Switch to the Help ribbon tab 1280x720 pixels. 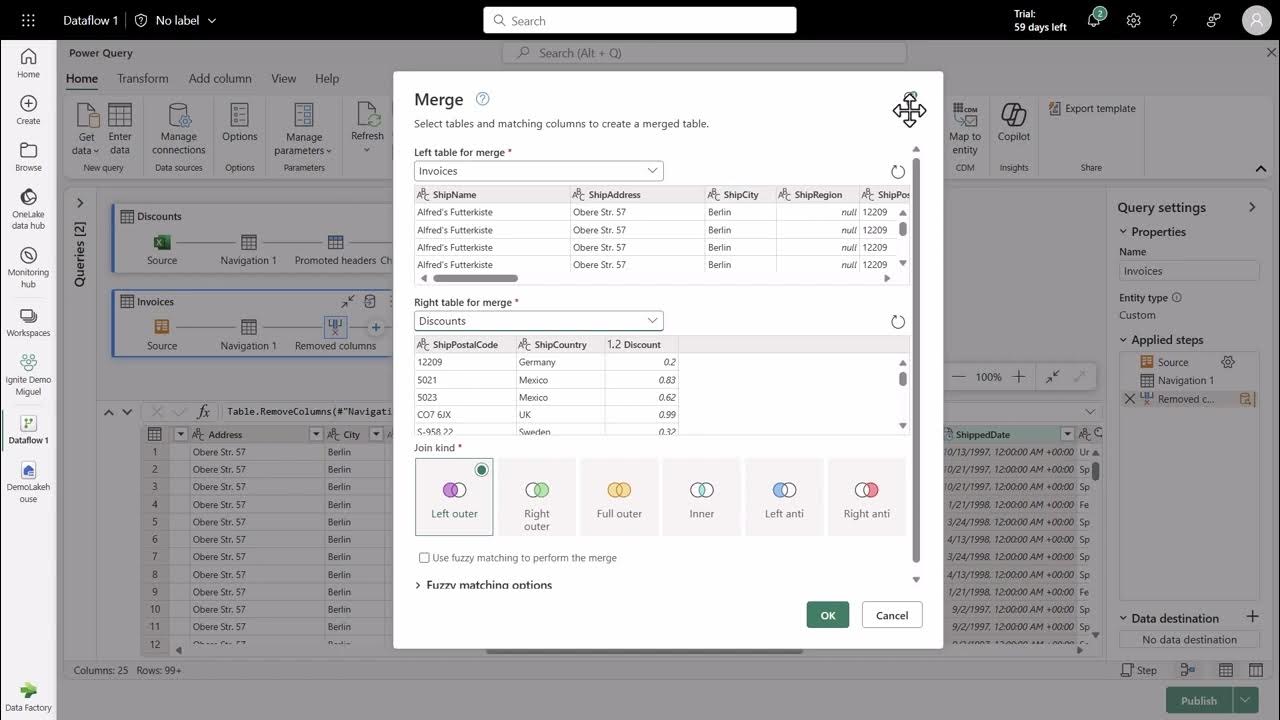tap(327, 79)
